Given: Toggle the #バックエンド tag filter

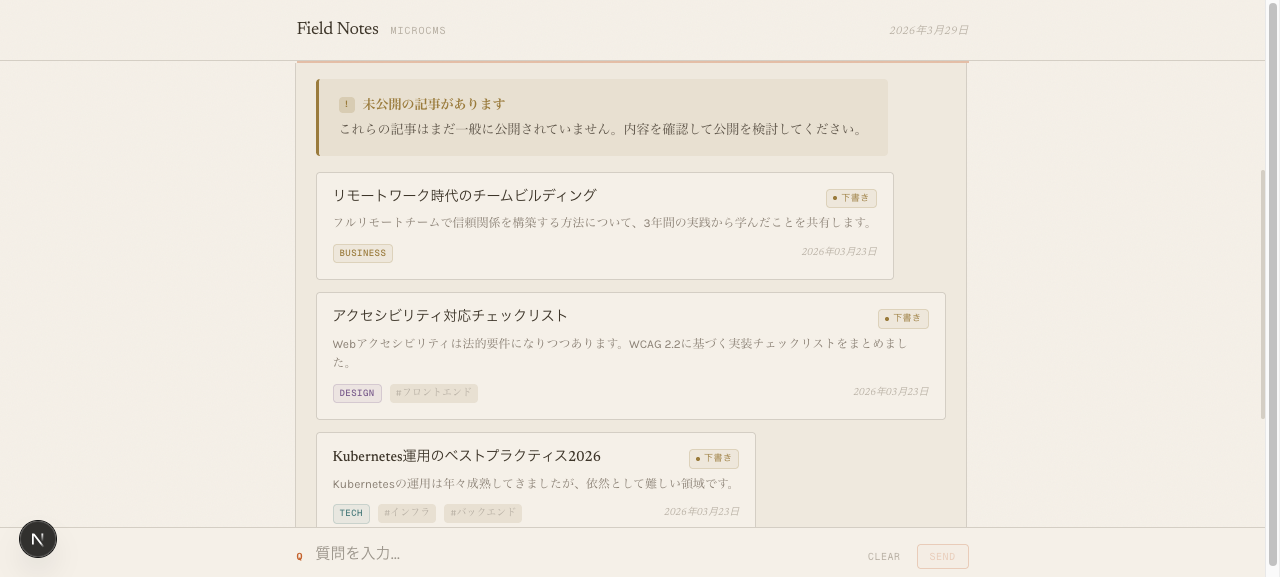Looking at the screenshot, I should 482,513.
